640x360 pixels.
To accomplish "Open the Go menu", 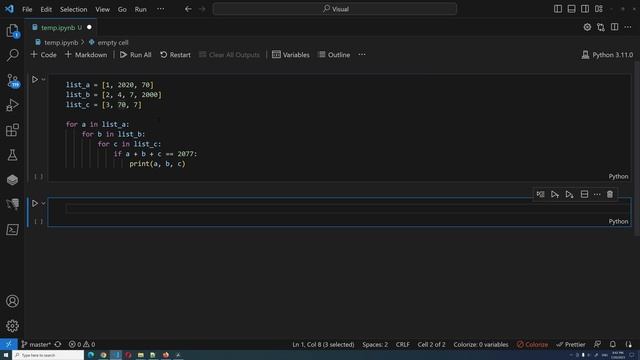I will point(122,9).
